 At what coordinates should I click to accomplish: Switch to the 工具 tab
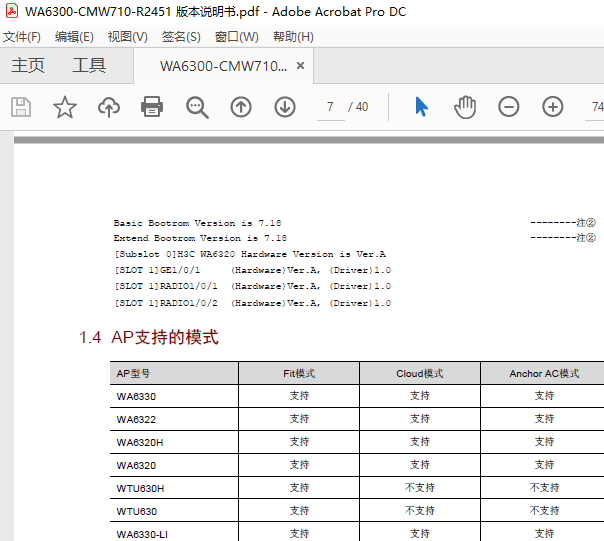click(x=89, y=66)
